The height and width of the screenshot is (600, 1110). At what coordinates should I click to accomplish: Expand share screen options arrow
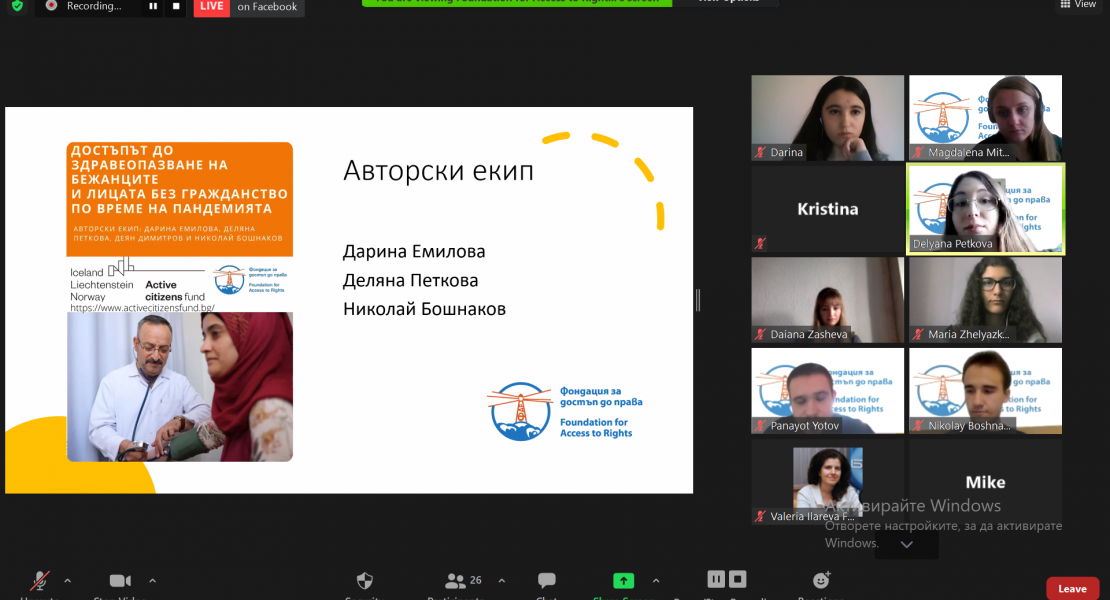(656, 581)
